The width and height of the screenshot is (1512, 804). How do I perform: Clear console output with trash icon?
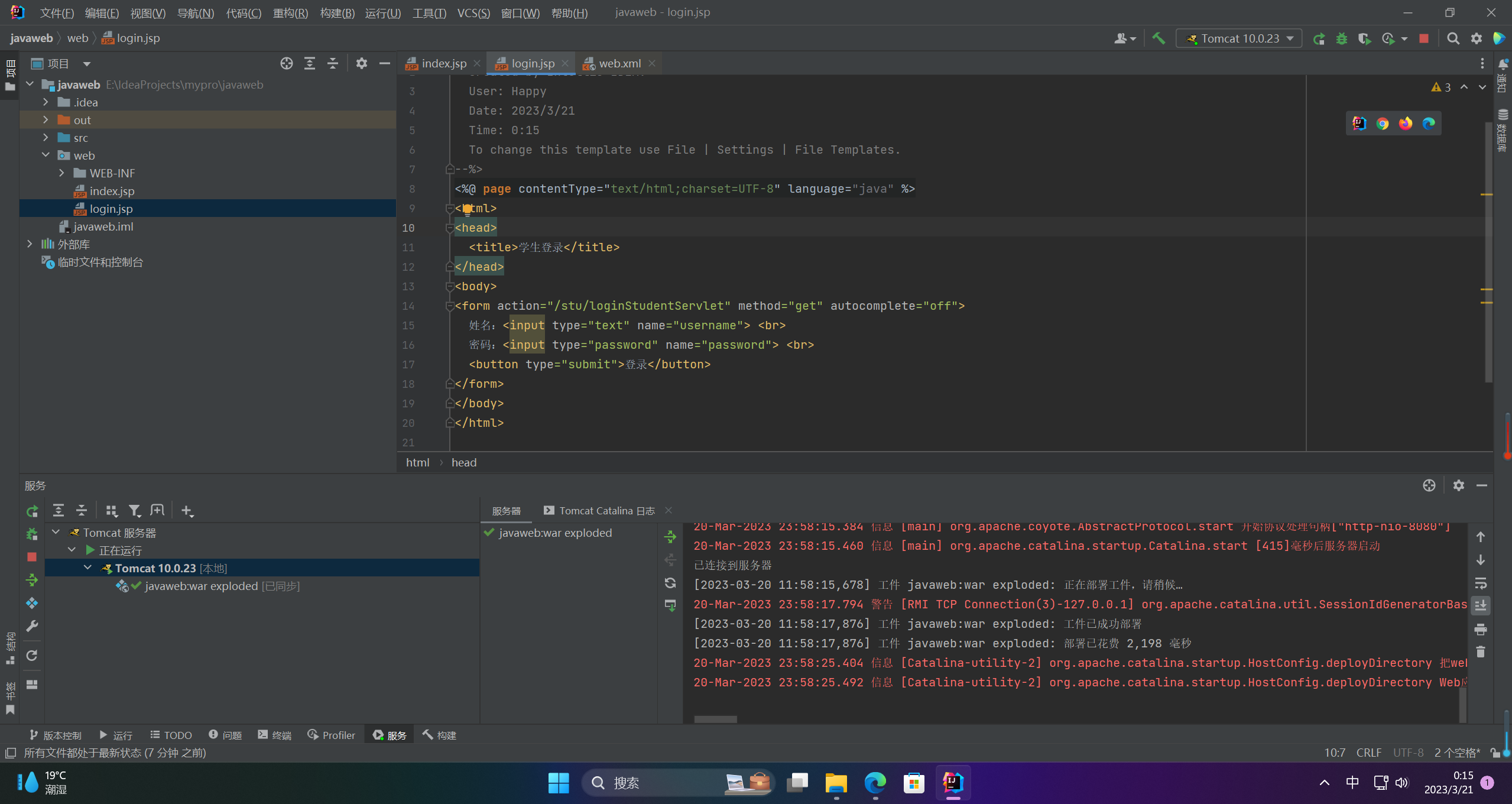coord(1481,651)
